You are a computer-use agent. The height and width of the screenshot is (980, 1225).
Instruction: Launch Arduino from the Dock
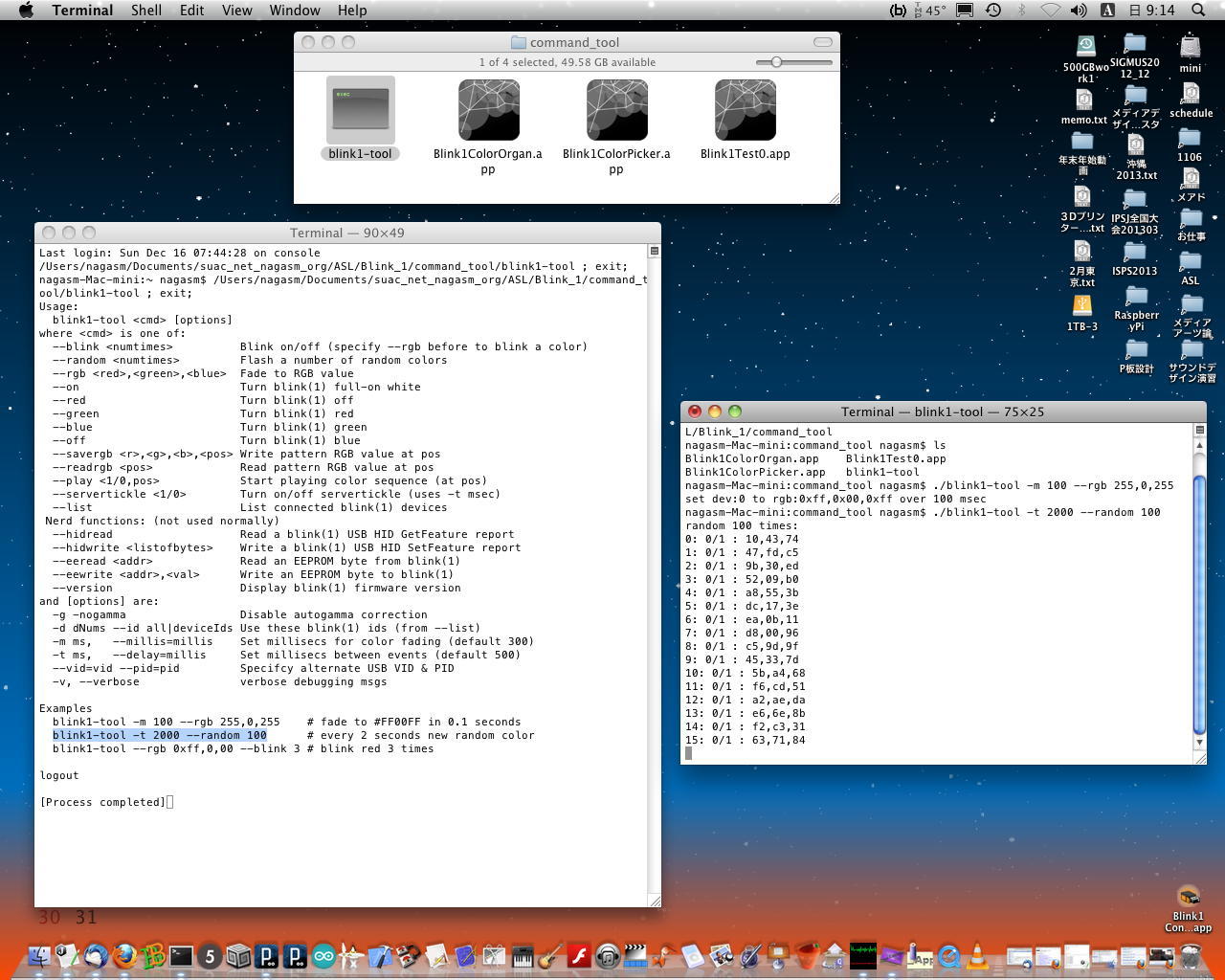(323, 955)
